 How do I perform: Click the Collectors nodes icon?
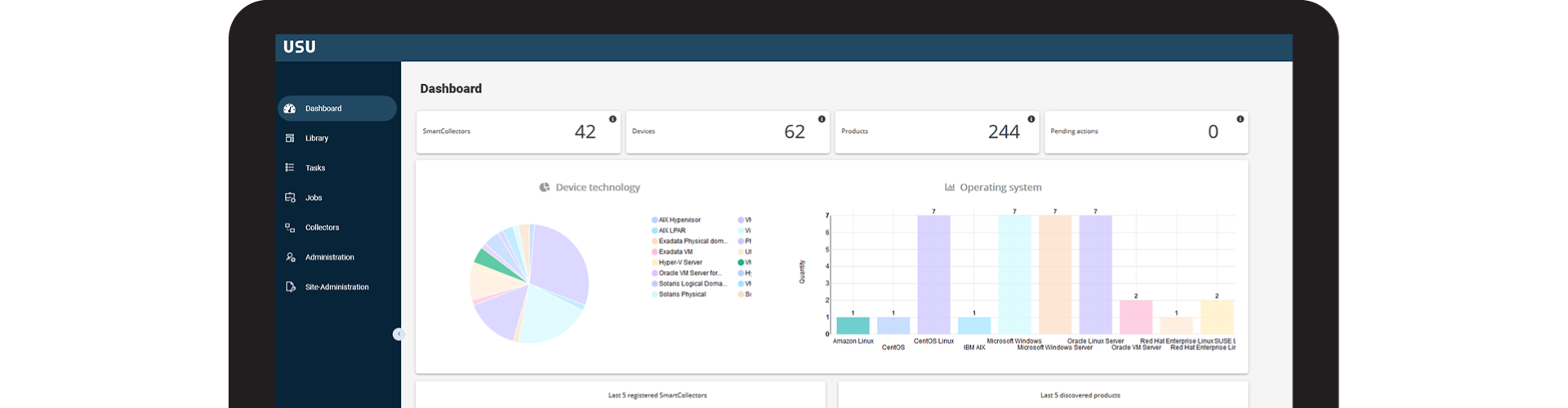290,228
